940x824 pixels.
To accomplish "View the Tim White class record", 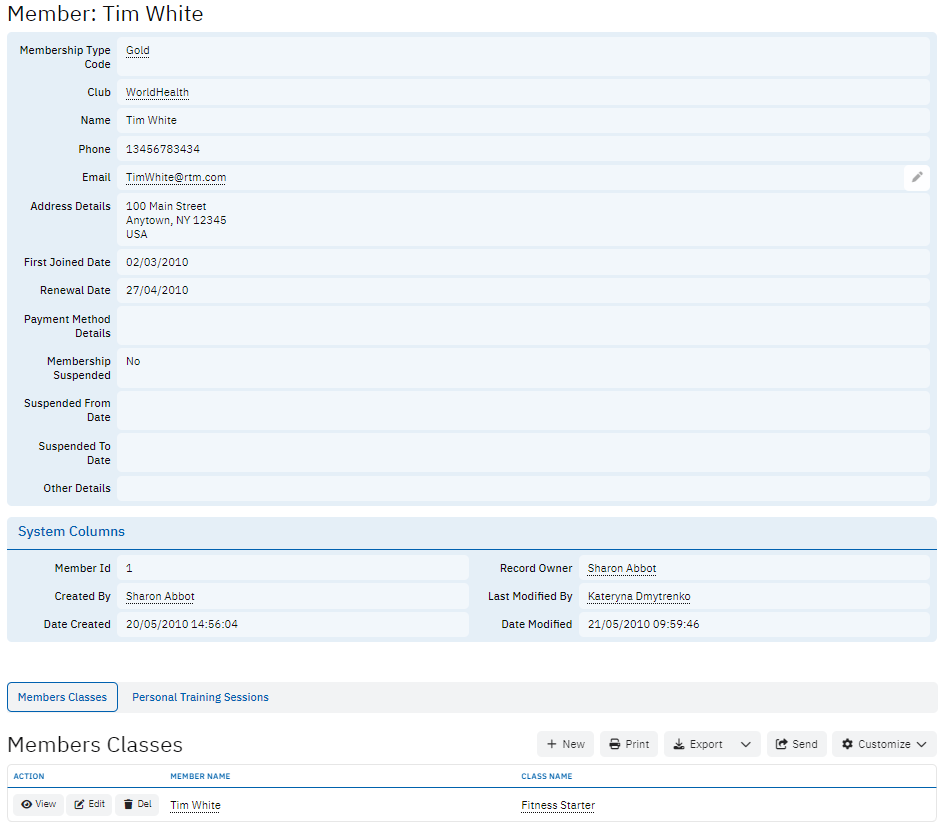I will (x=38, y=804).
